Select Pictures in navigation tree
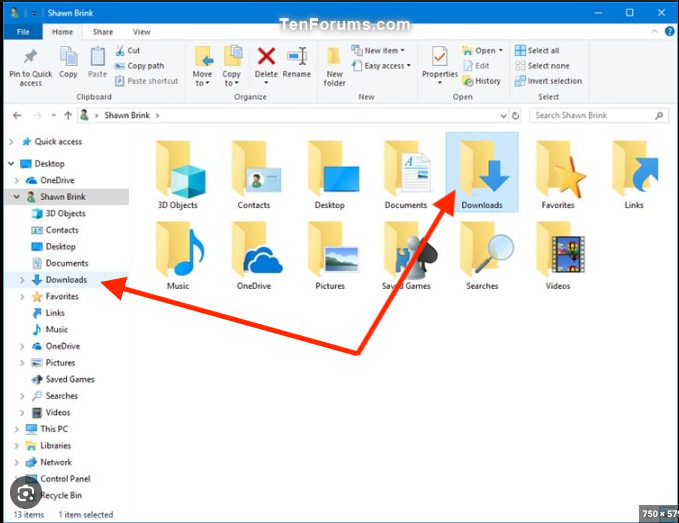Image resolution: width=679 pixels, height=523 pixels. (60, 363)
